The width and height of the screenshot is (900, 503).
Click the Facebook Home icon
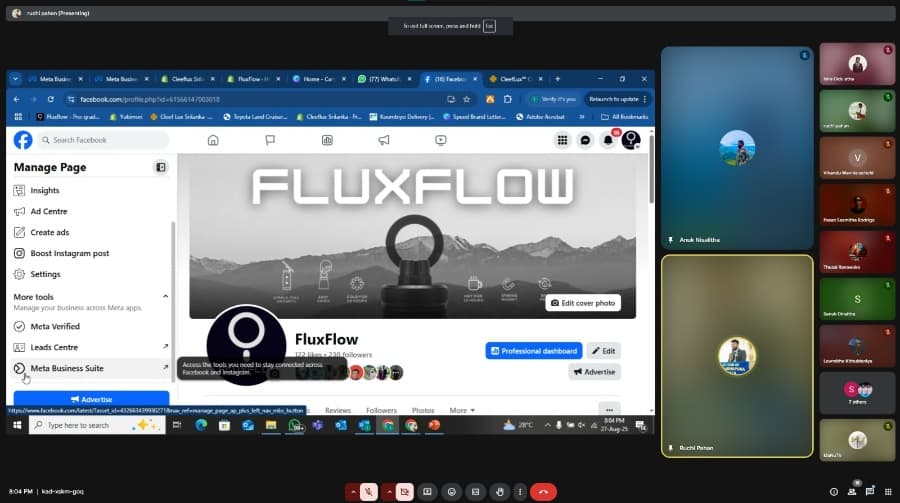tap(212, 140)
